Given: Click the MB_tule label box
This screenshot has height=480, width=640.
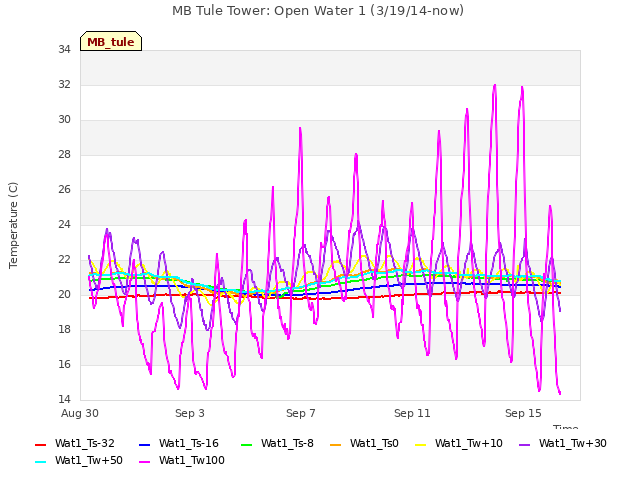Looking at the screenshot, I should (111, 41).
